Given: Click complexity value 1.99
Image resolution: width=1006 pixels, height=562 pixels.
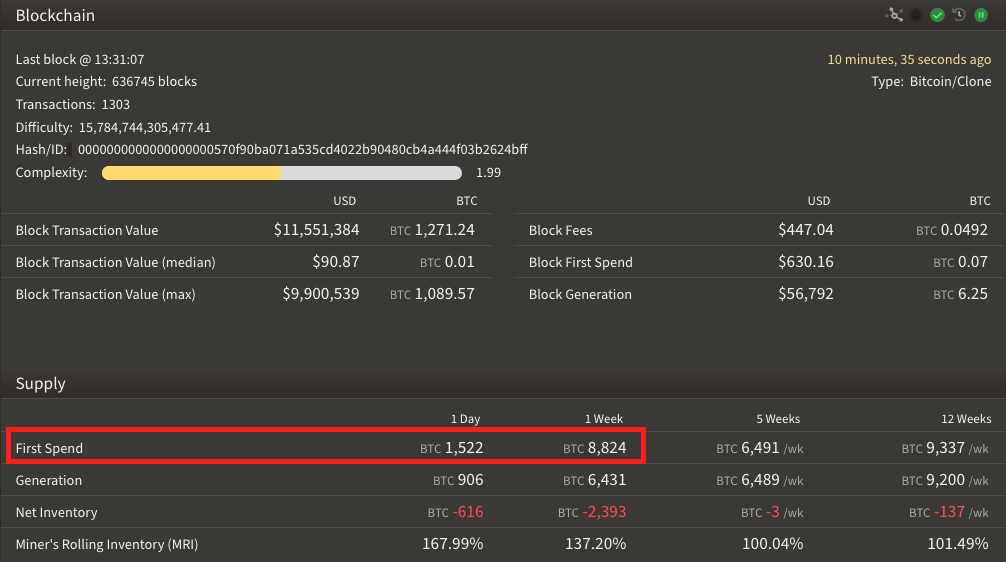Looking at the screenshot, I should (488, 173).
